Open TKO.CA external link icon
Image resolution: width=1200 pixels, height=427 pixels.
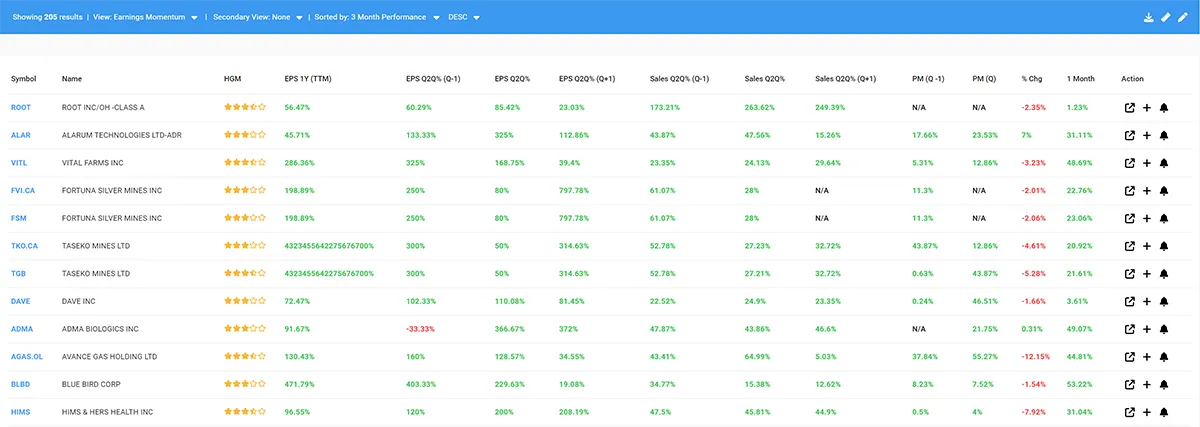click(x=1130, y=245)
